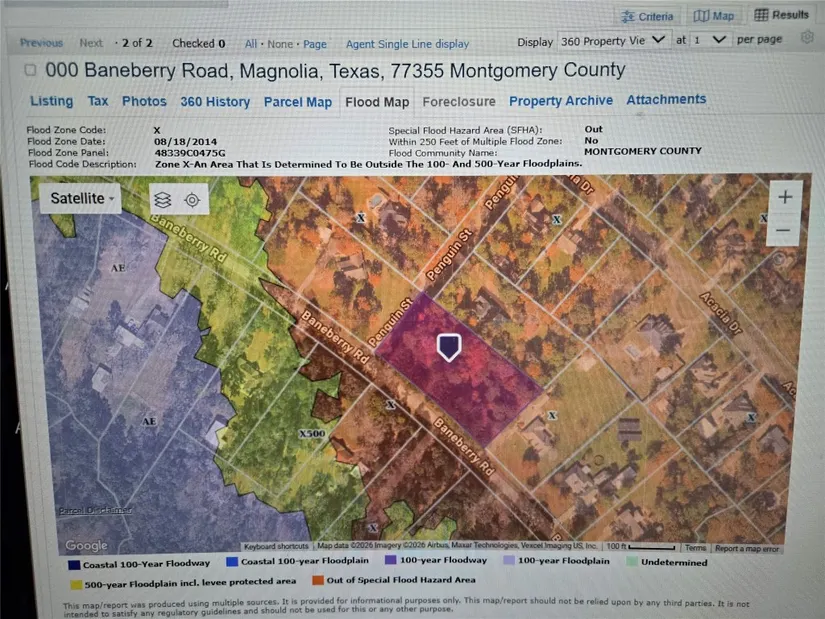Switch to the 360 History tab
Screen dimensions: 825x619
(215, 102)
